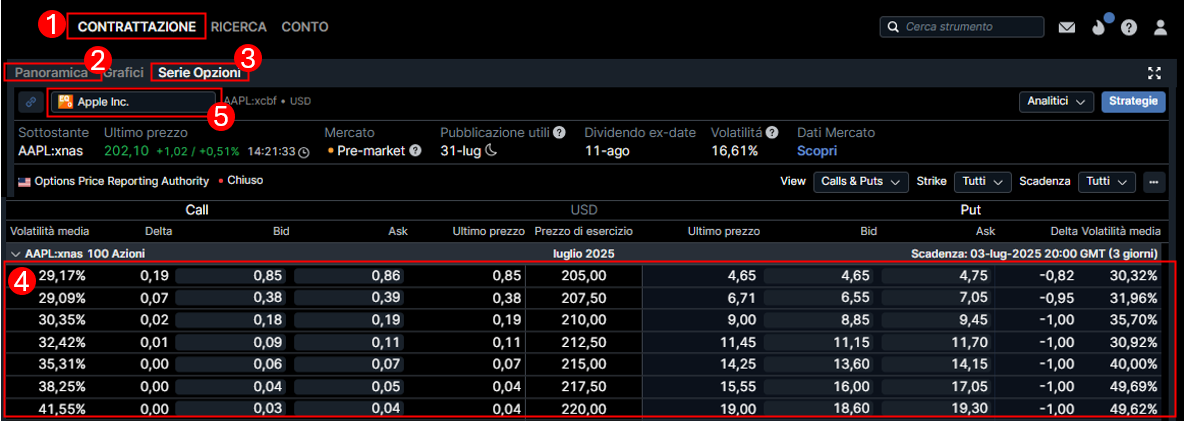Click the Scadenza 03-lug-2025 expiry text
Viewport: 1184px width, 423px height.
pyautogui.click(x=1034, y=254)
